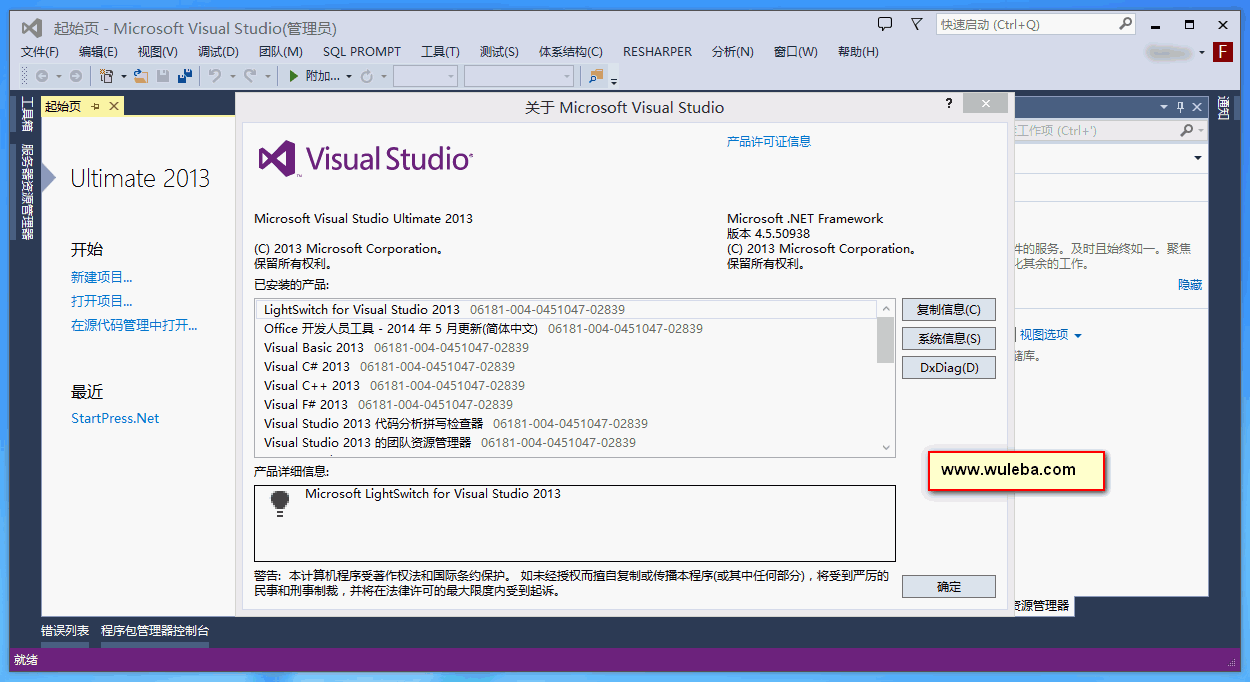Close the right-side tool panel
The height and width of the screenshot is (682, 1250).
point(1196,106)
